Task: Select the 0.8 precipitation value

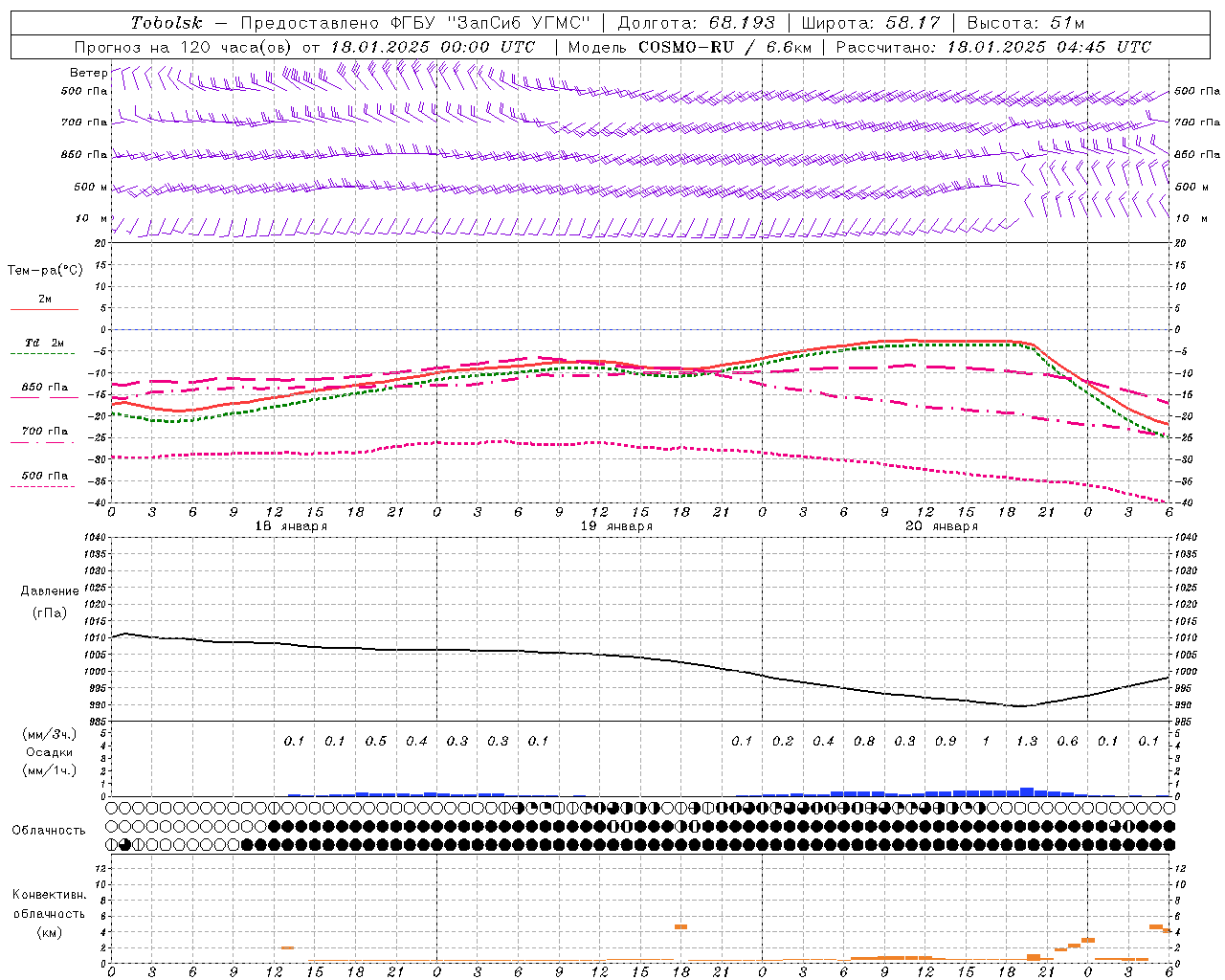Action: (864, 742)
